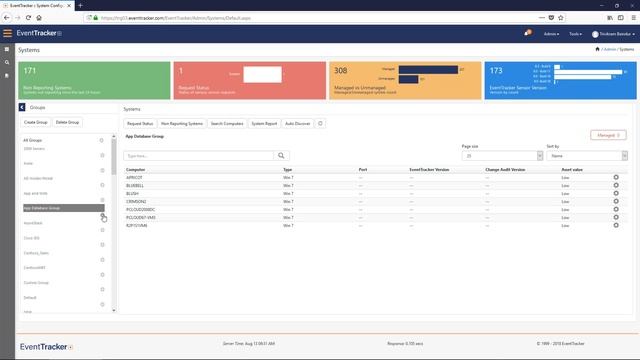Click the blue Sensor Version tile
This screenshot has width=640, height=360.
pyautogui.click(x=560, y=80)
